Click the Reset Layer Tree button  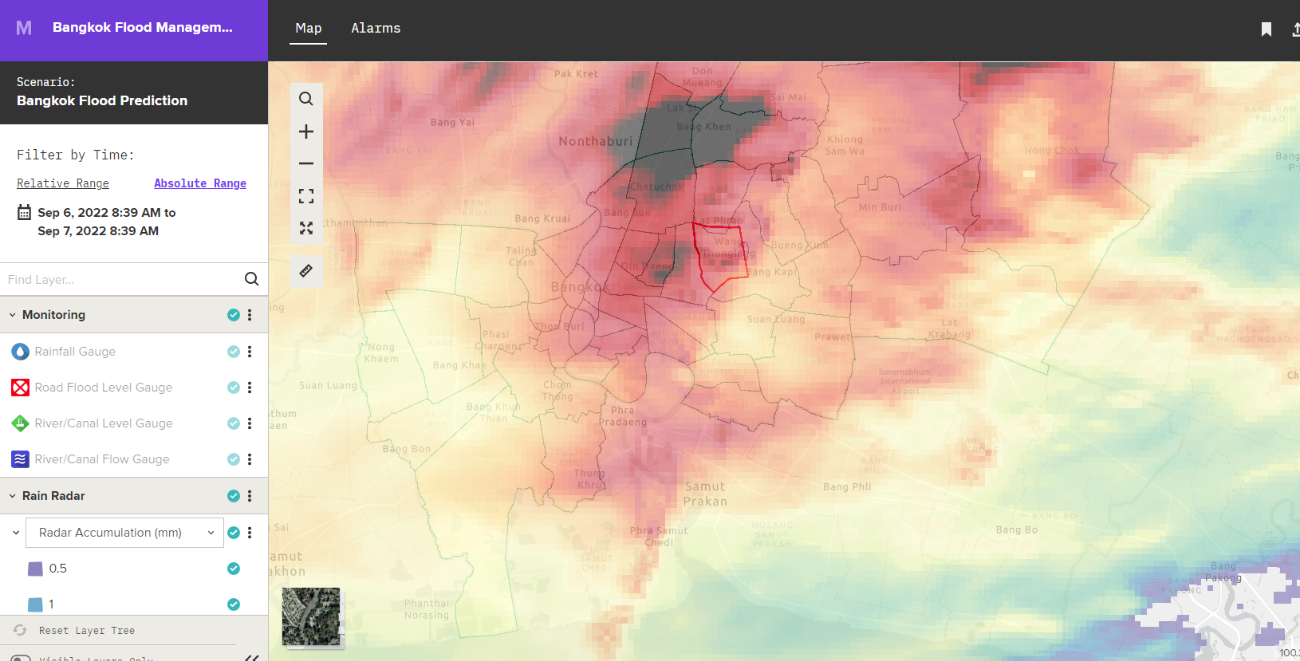(x=76, y=630)
